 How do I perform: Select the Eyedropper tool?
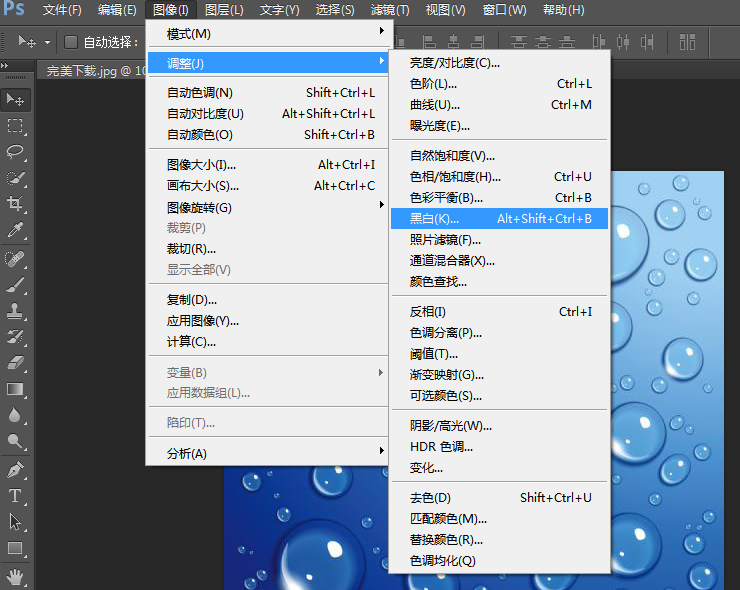click(15, 229)
